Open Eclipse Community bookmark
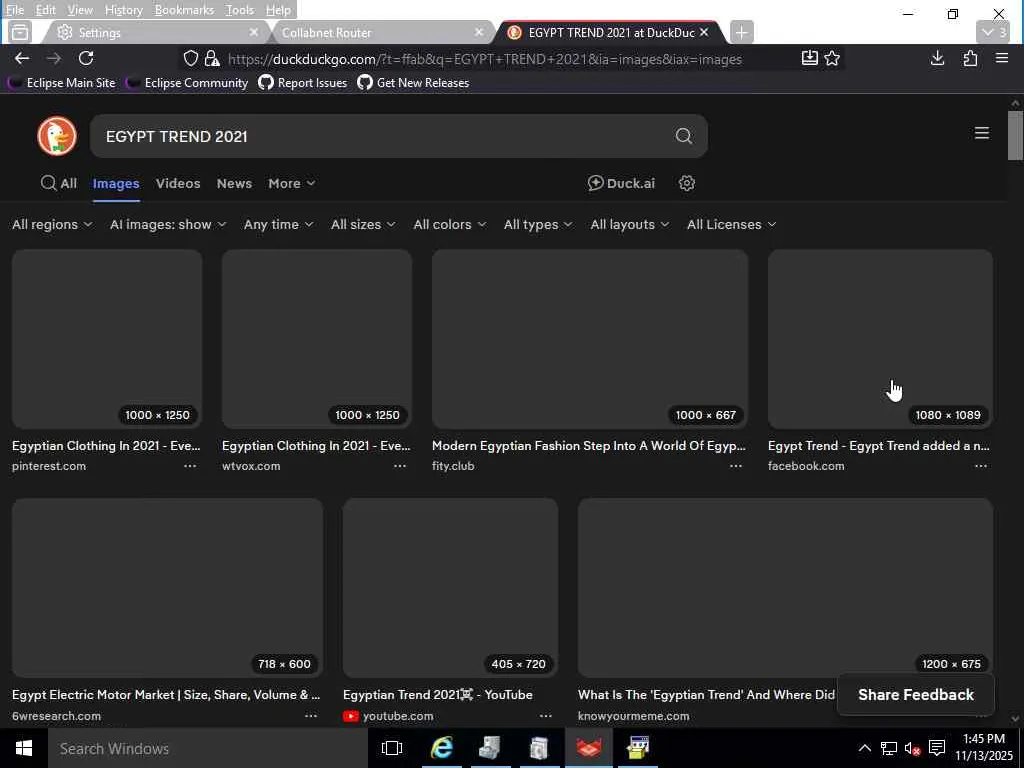Screen dimensions: 1024x768 coord(187,83)
